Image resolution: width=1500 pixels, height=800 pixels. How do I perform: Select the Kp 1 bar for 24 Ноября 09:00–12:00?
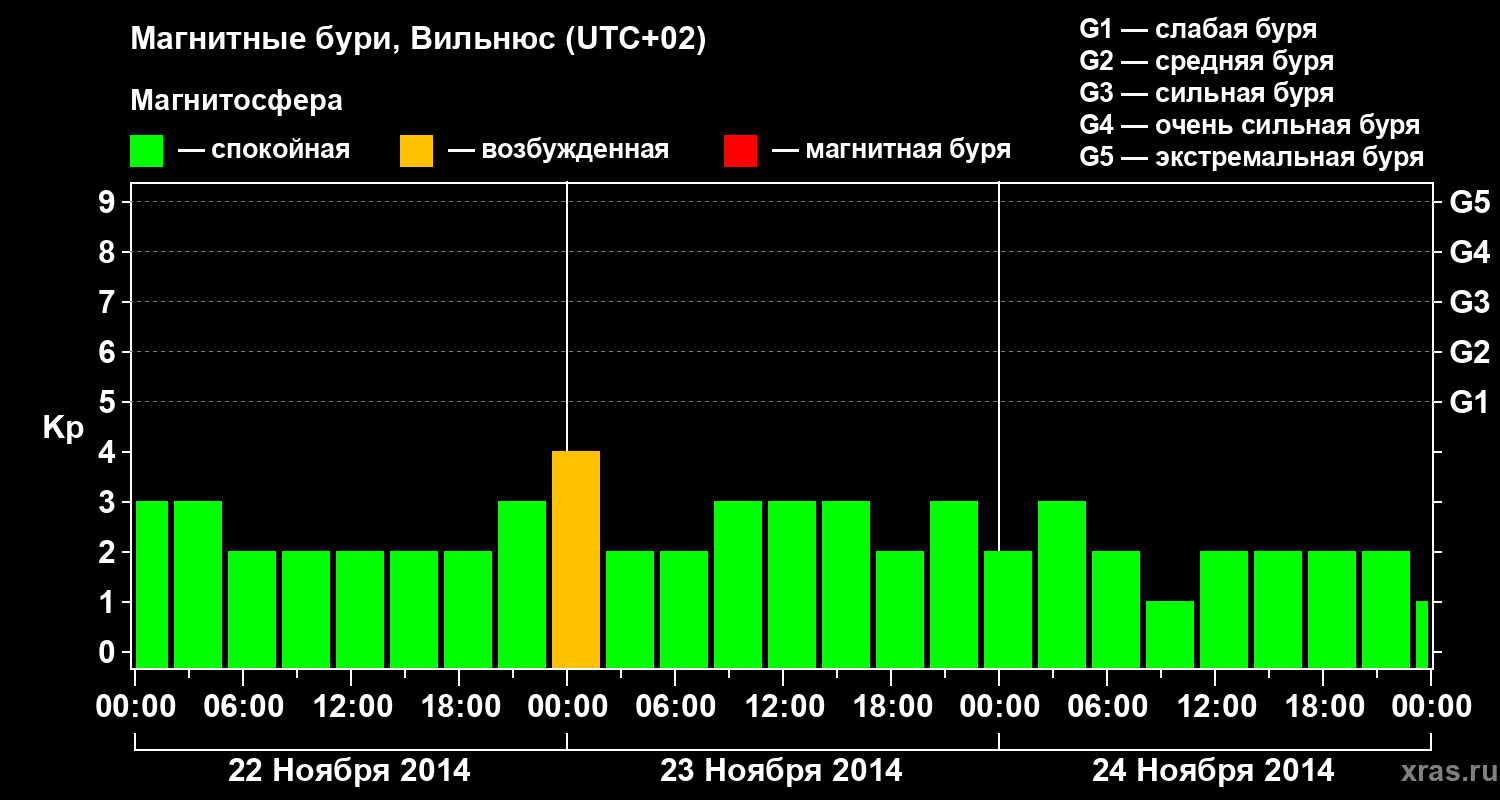click(1170, 635)
